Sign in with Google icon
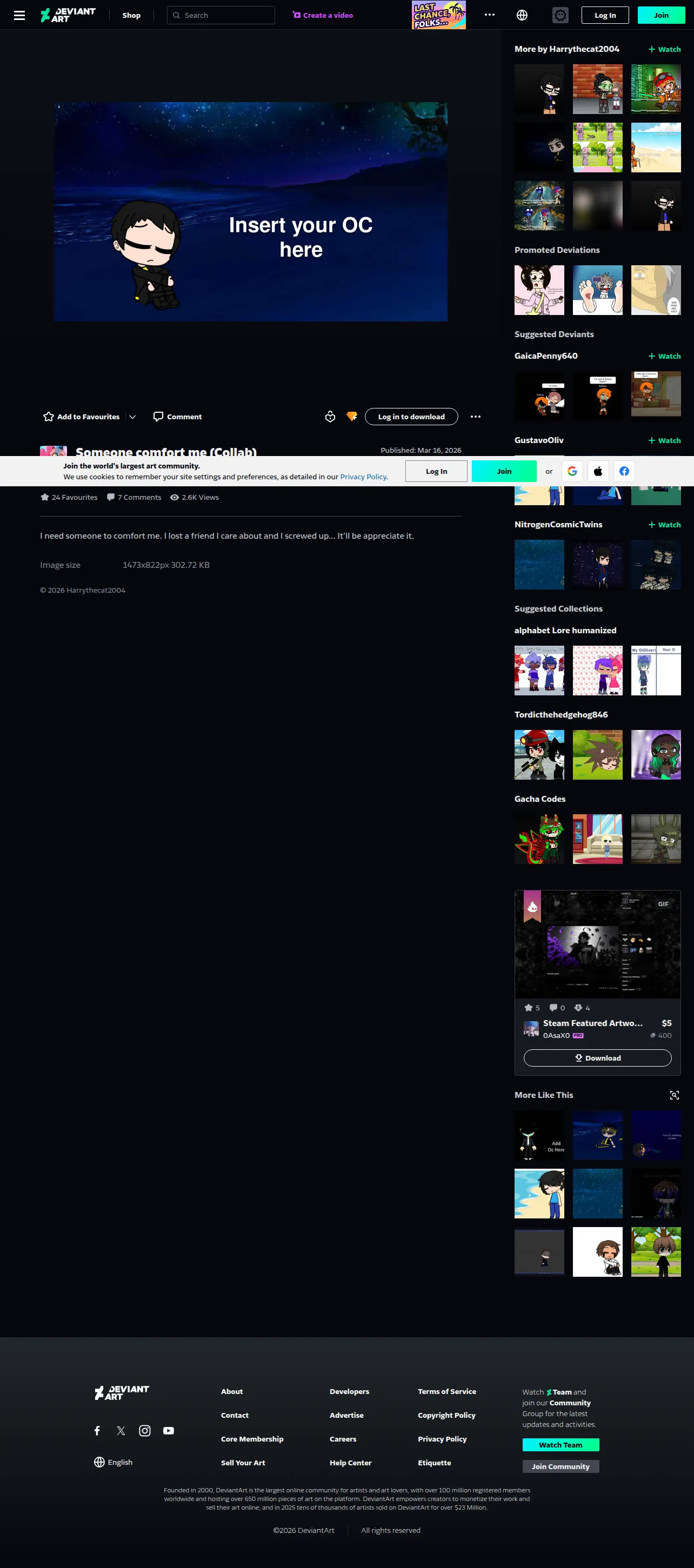Image resolution: width=694 pixels, height=1568 pixels. [572, 471]
